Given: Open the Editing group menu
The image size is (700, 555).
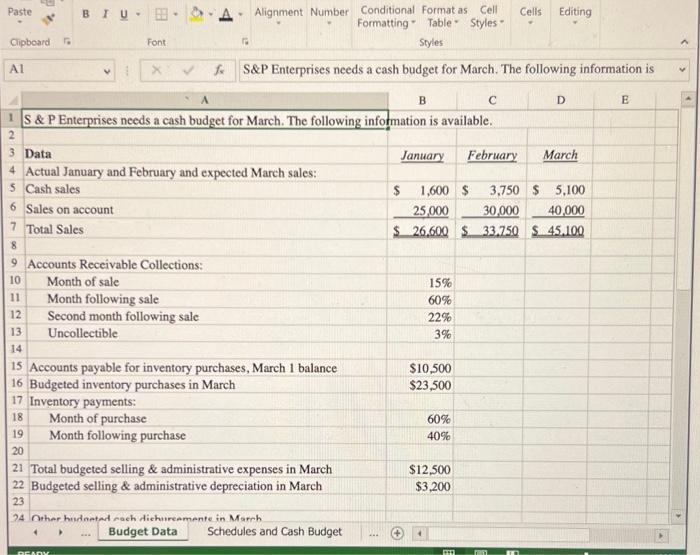Looking at the screenshot, I should point(575,16).
